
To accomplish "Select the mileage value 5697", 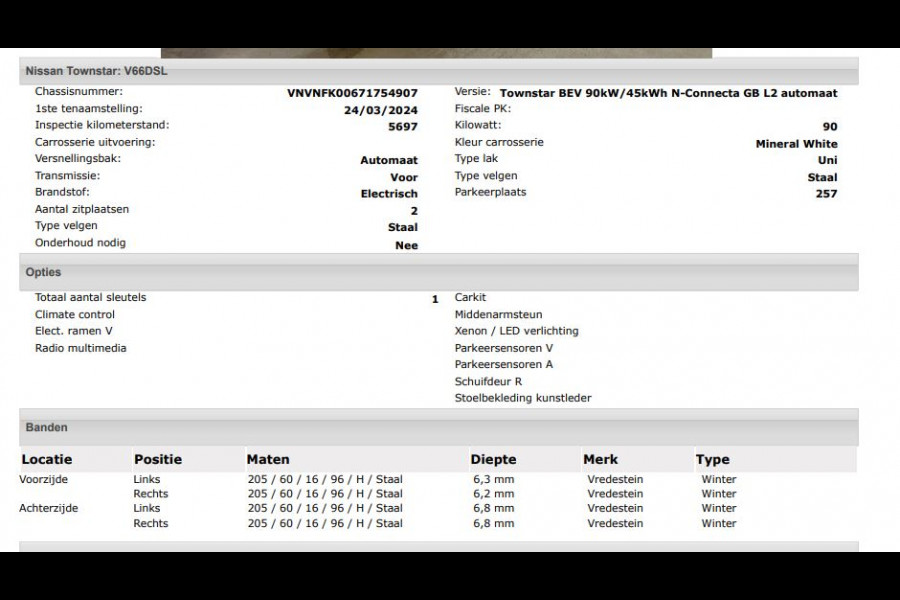I will (403, 127).
